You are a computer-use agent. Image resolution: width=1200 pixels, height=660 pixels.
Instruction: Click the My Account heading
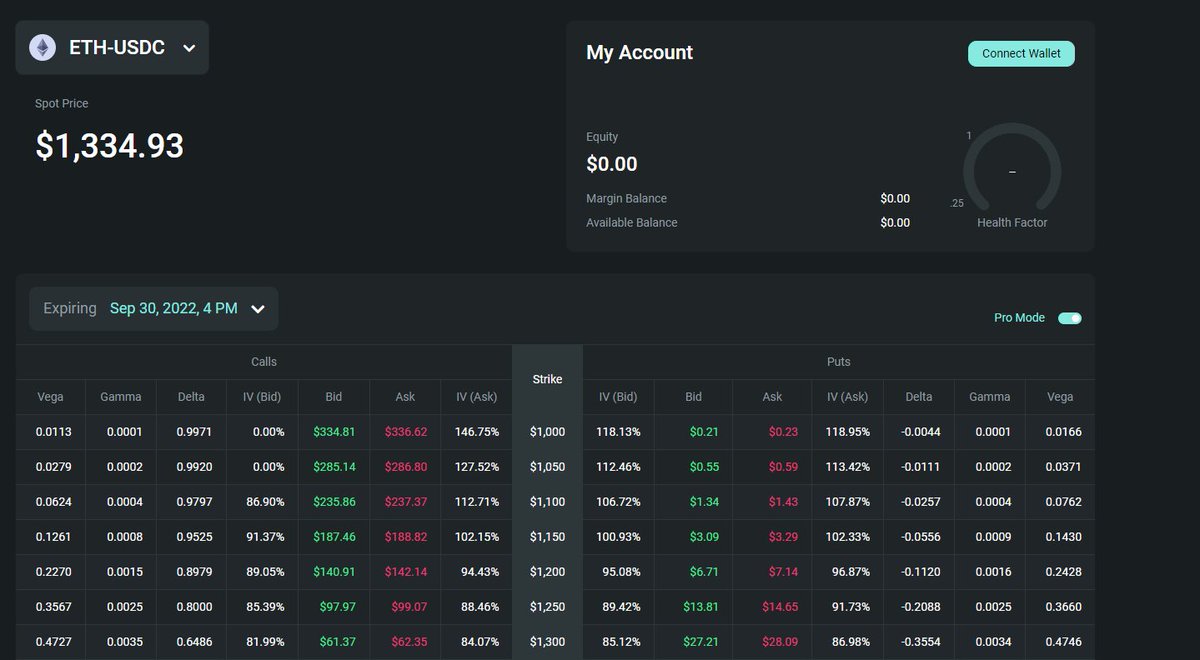[640, 53]
